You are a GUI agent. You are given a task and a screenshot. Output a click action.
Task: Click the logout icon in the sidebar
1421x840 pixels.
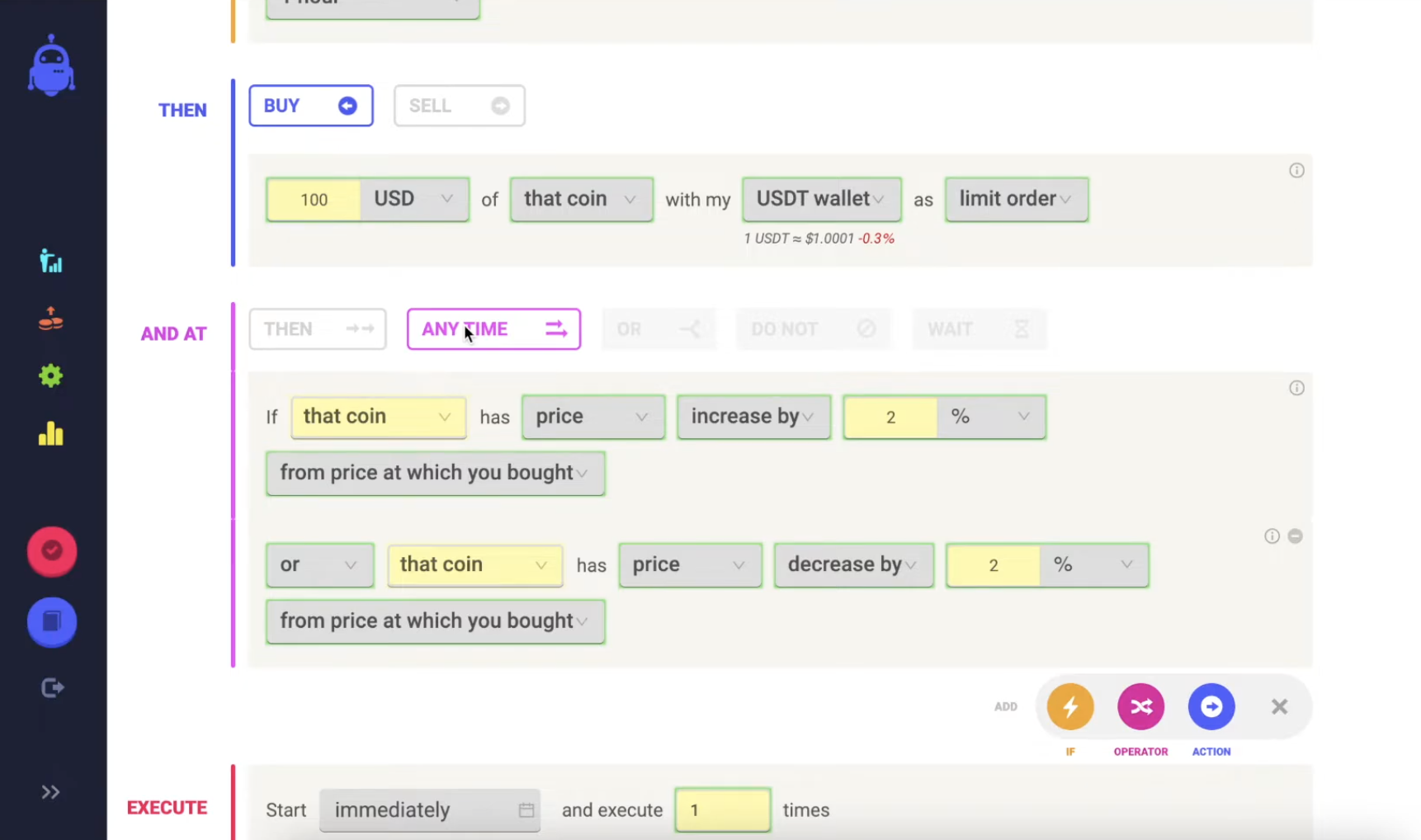pos(52,687)
